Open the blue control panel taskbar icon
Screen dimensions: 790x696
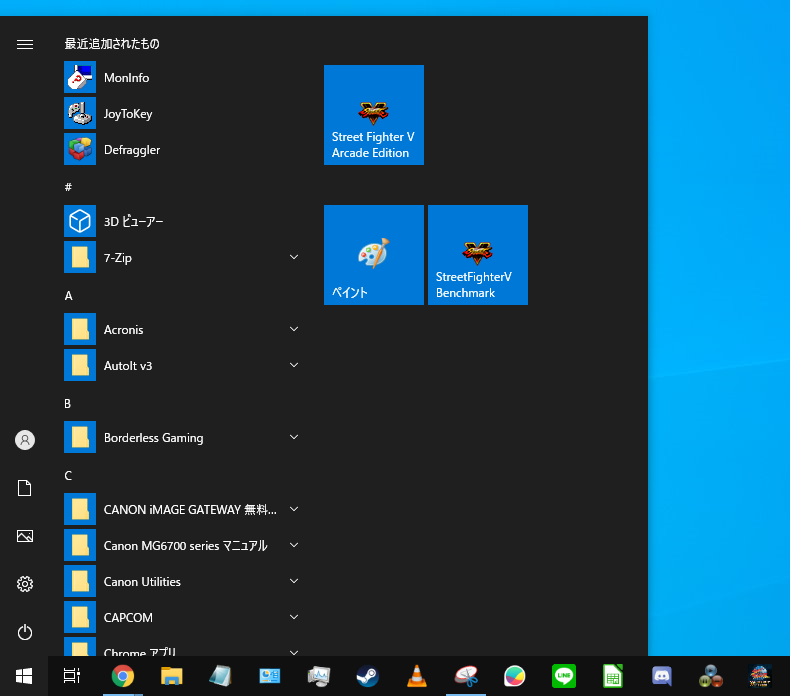[270, 676]
